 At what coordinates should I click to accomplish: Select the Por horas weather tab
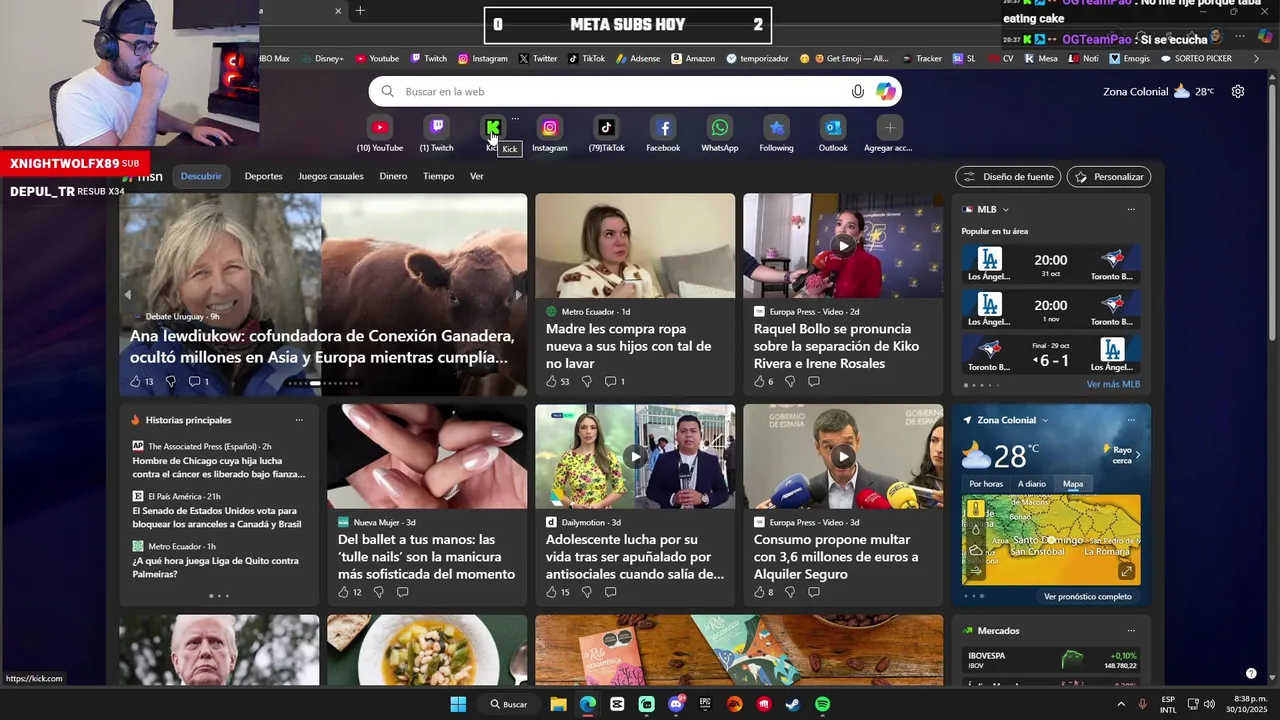click(986, 484)
